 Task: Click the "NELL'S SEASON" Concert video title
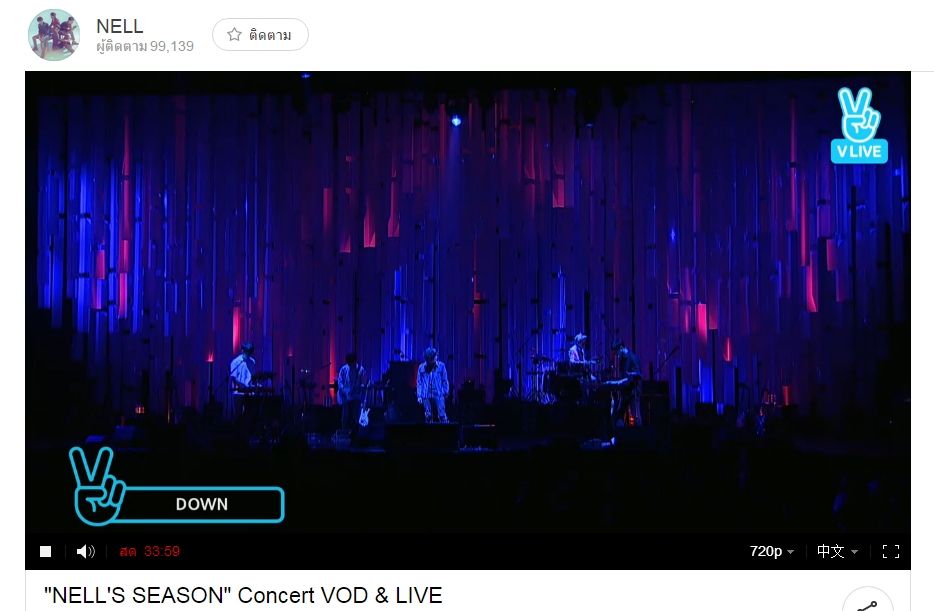tap(243, 595)
